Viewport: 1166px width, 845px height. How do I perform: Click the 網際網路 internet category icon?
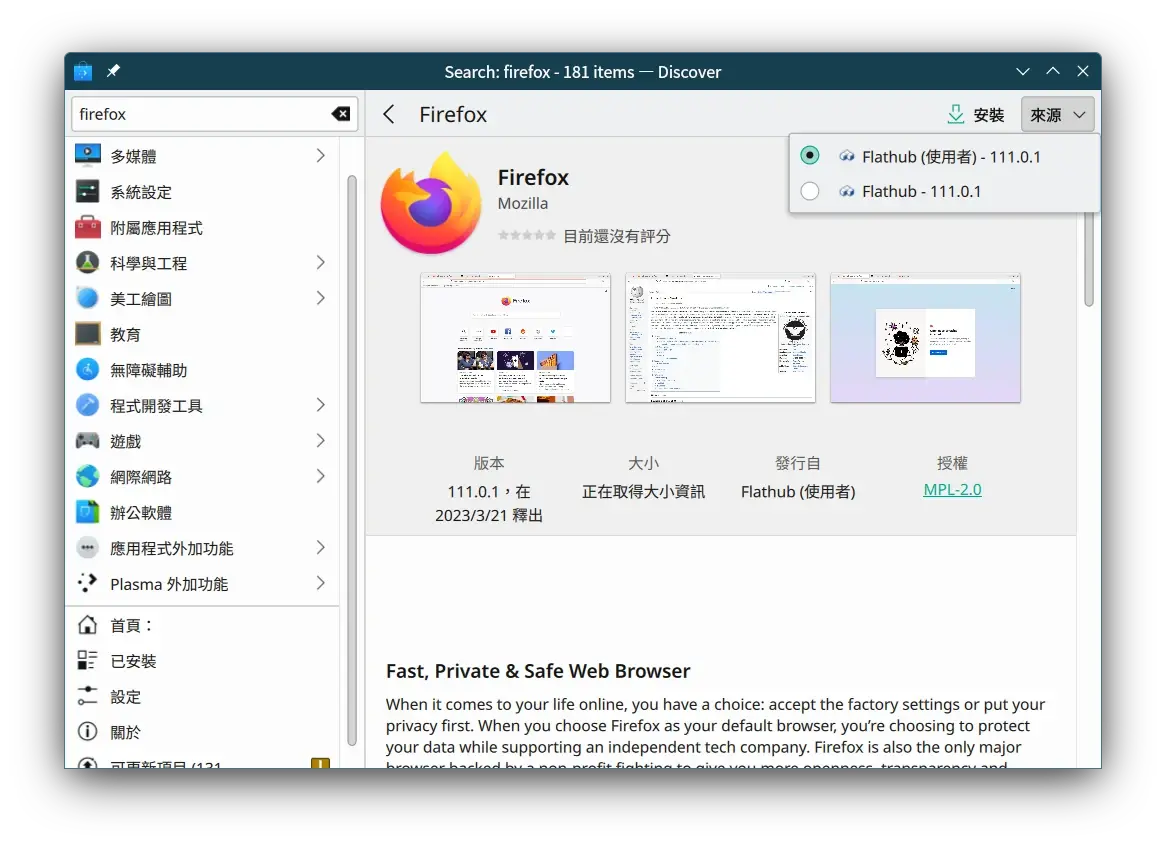[86, 476]
